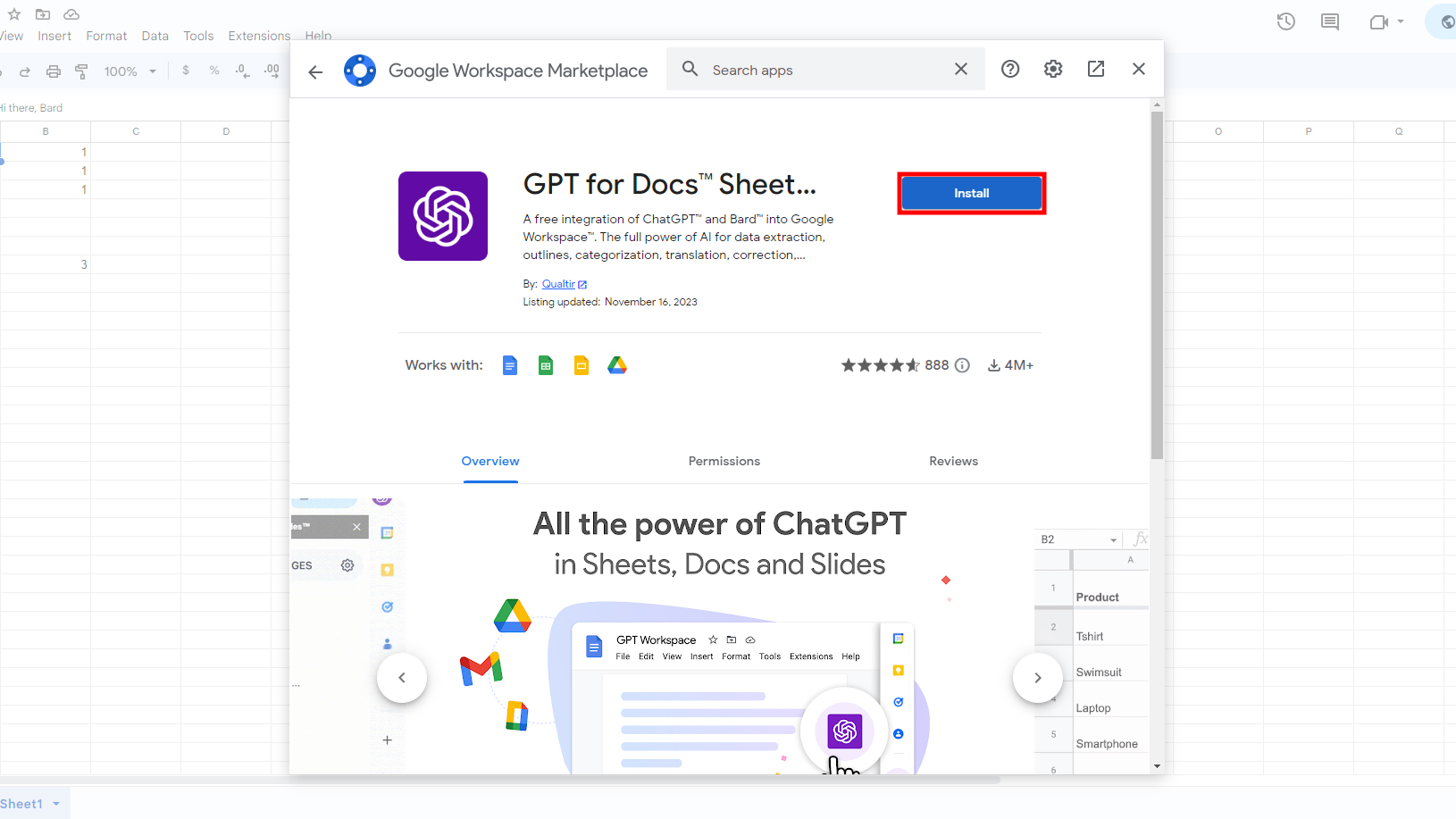Click the "Hi there, Bard" formula bar text
The image size is (1456, 819).
[32, 108]
